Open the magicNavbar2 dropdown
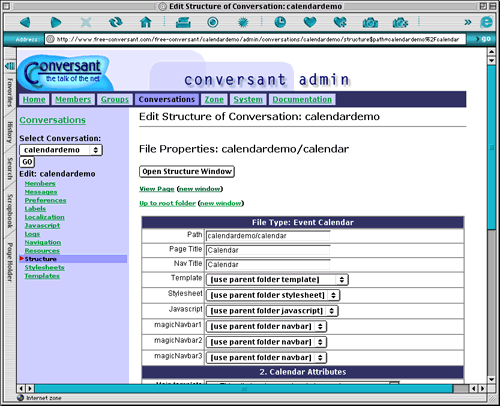 [266, 342]
